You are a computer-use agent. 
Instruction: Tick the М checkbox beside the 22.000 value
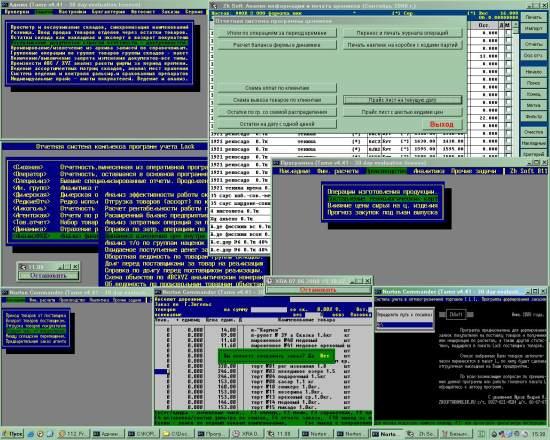pyautogui.click(x=508, y=118)
